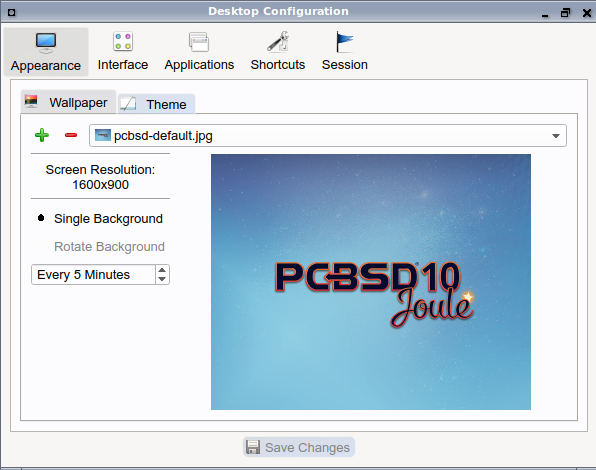Image resolution: width=596 pixels, height=470 pixels.
Task: Click the Every 5 Minutes interval field
Action: 93,275
